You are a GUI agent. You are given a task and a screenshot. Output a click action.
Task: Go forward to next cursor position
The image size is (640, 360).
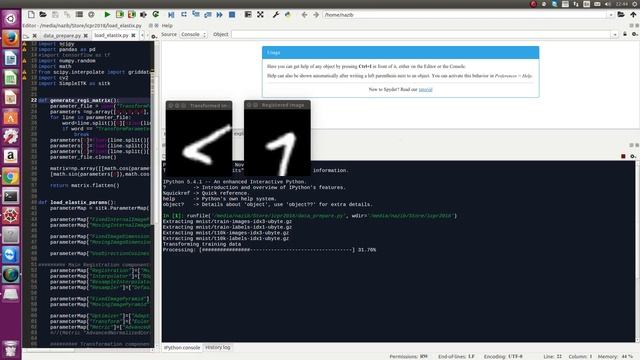pyautogui.click(x=316, y=15)
